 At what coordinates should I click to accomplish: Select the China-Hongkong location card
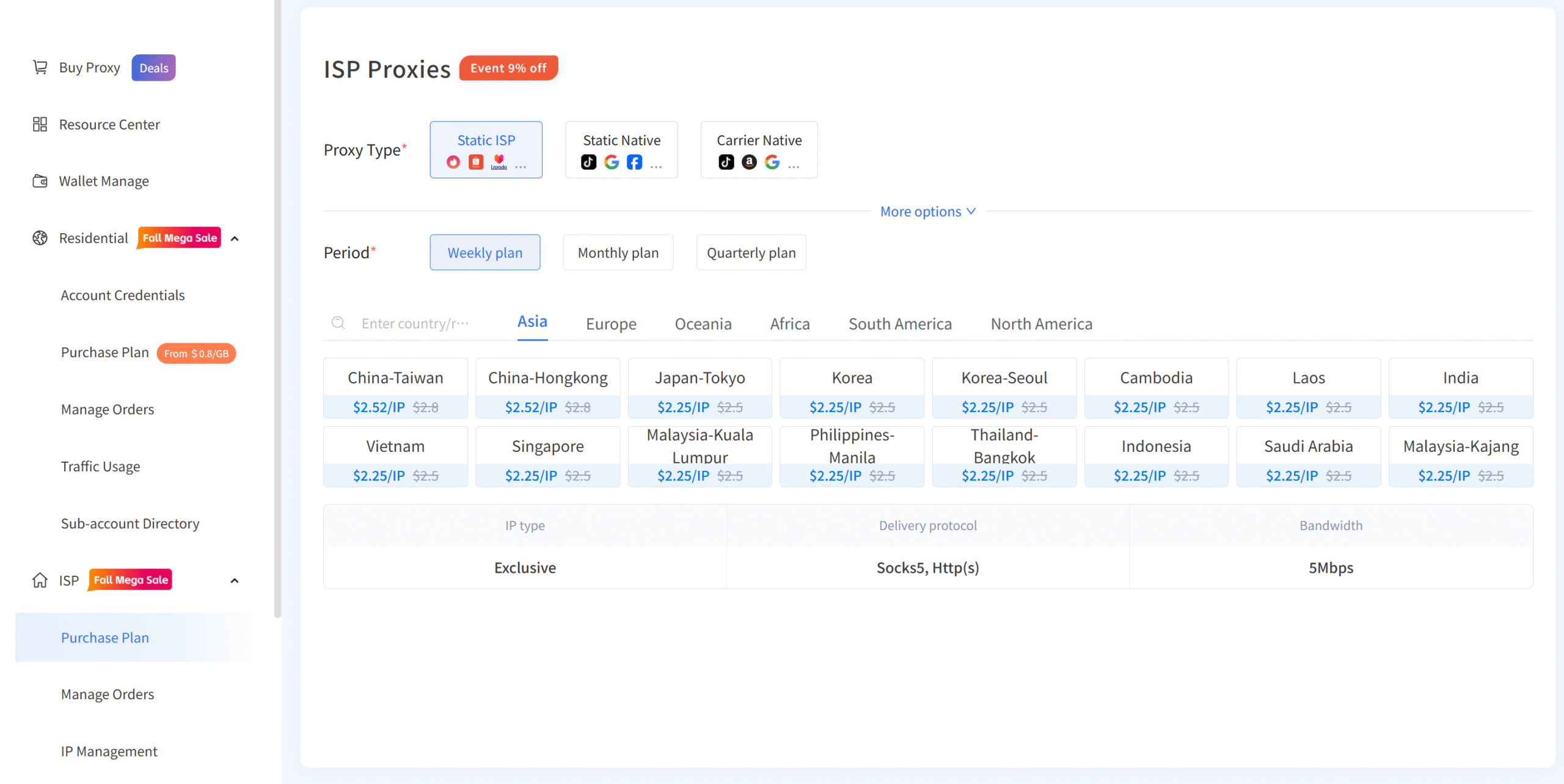point(548,388)
